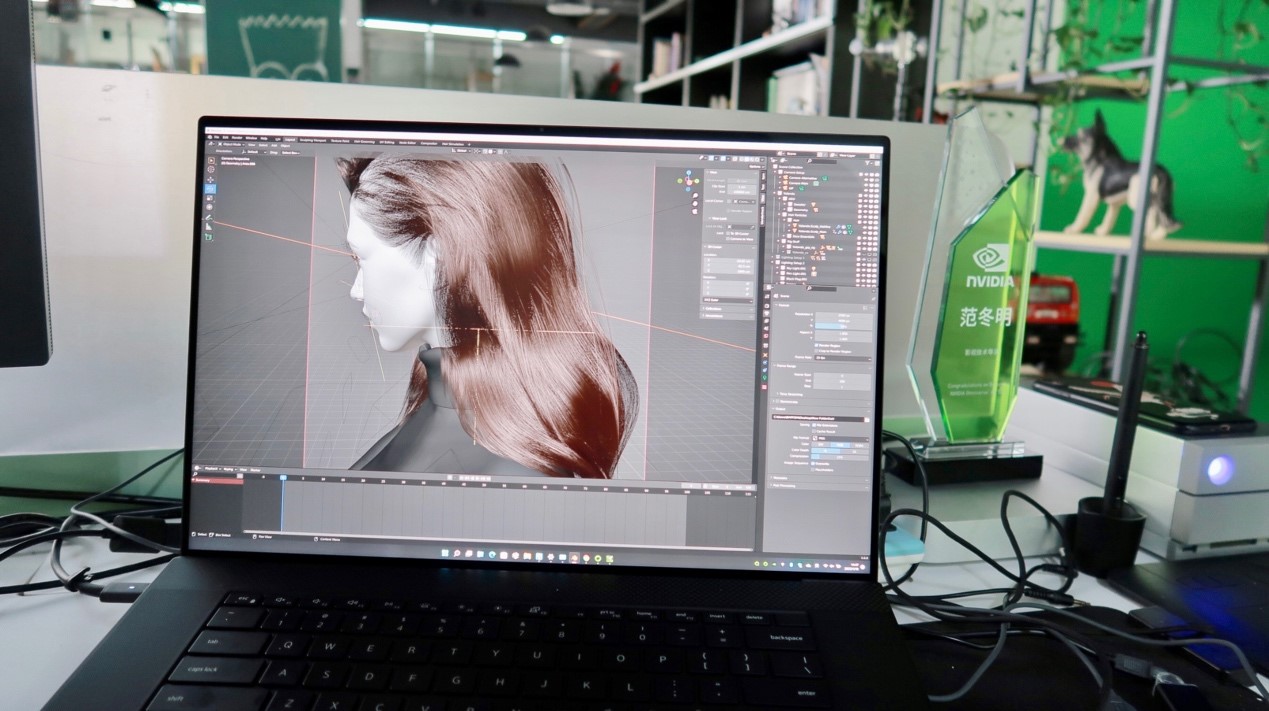The height and width of the screenshot is (711, 1269).
Task: Switch to the Layout workspace tab
Action: tap(290, 138)
